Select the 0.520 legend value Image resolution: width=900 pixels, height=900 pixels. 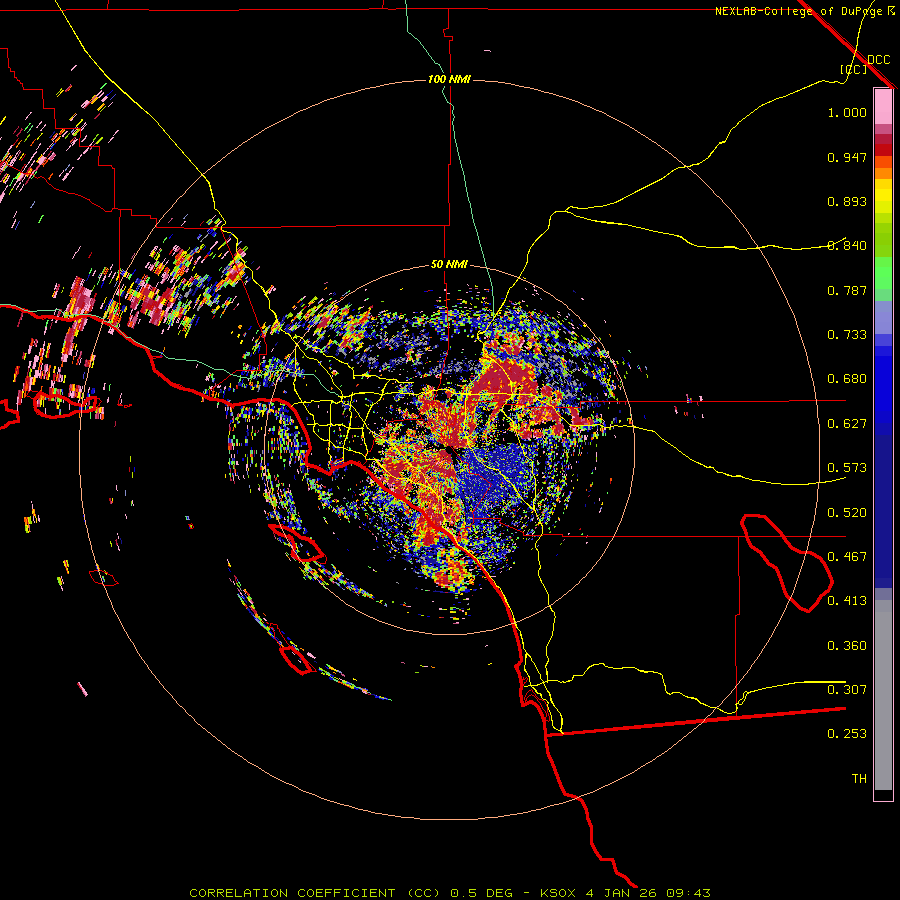(847, 513)
